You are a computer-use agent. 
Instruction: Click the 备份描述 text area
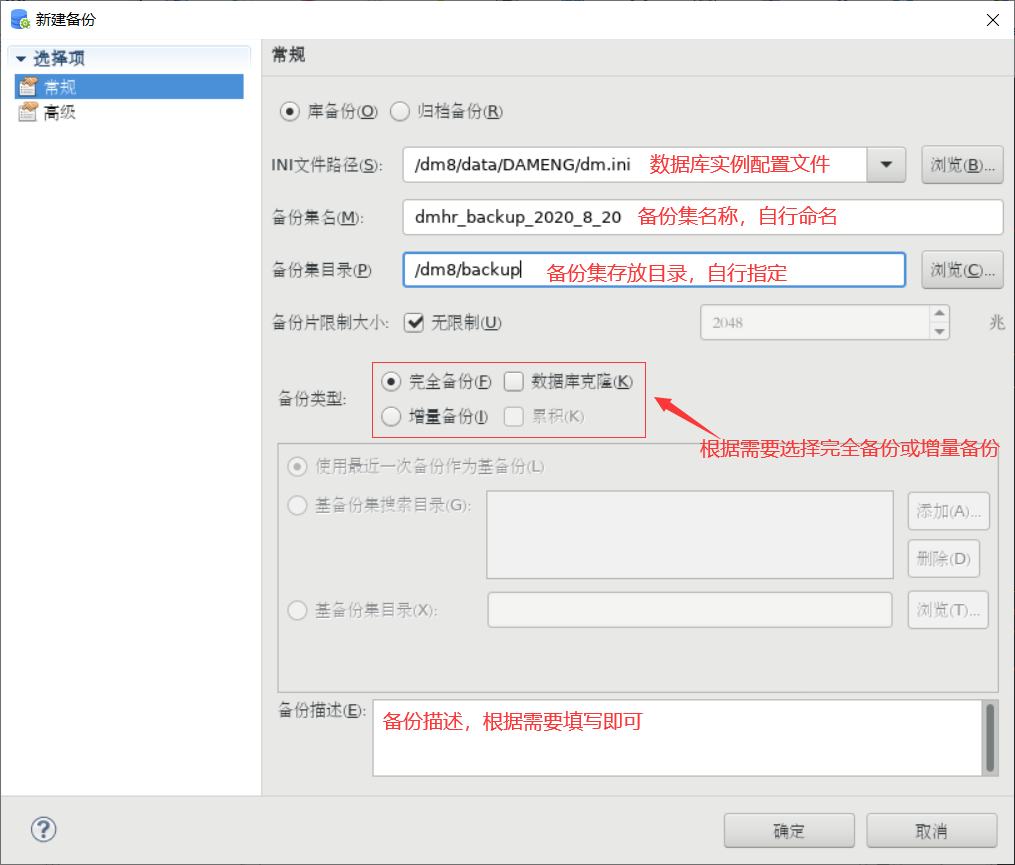[677, 737]
